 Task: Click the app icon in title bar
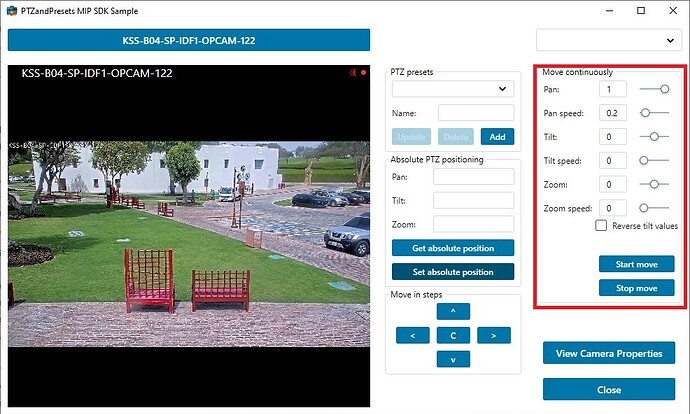coord(11,11)
